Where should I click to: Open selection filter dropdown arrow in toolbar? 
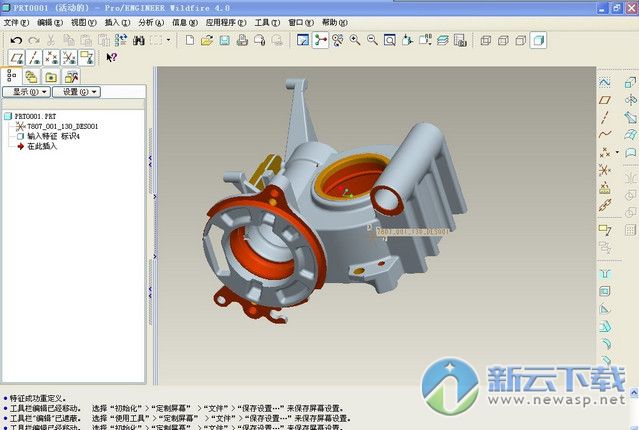[x=168, y=40]
